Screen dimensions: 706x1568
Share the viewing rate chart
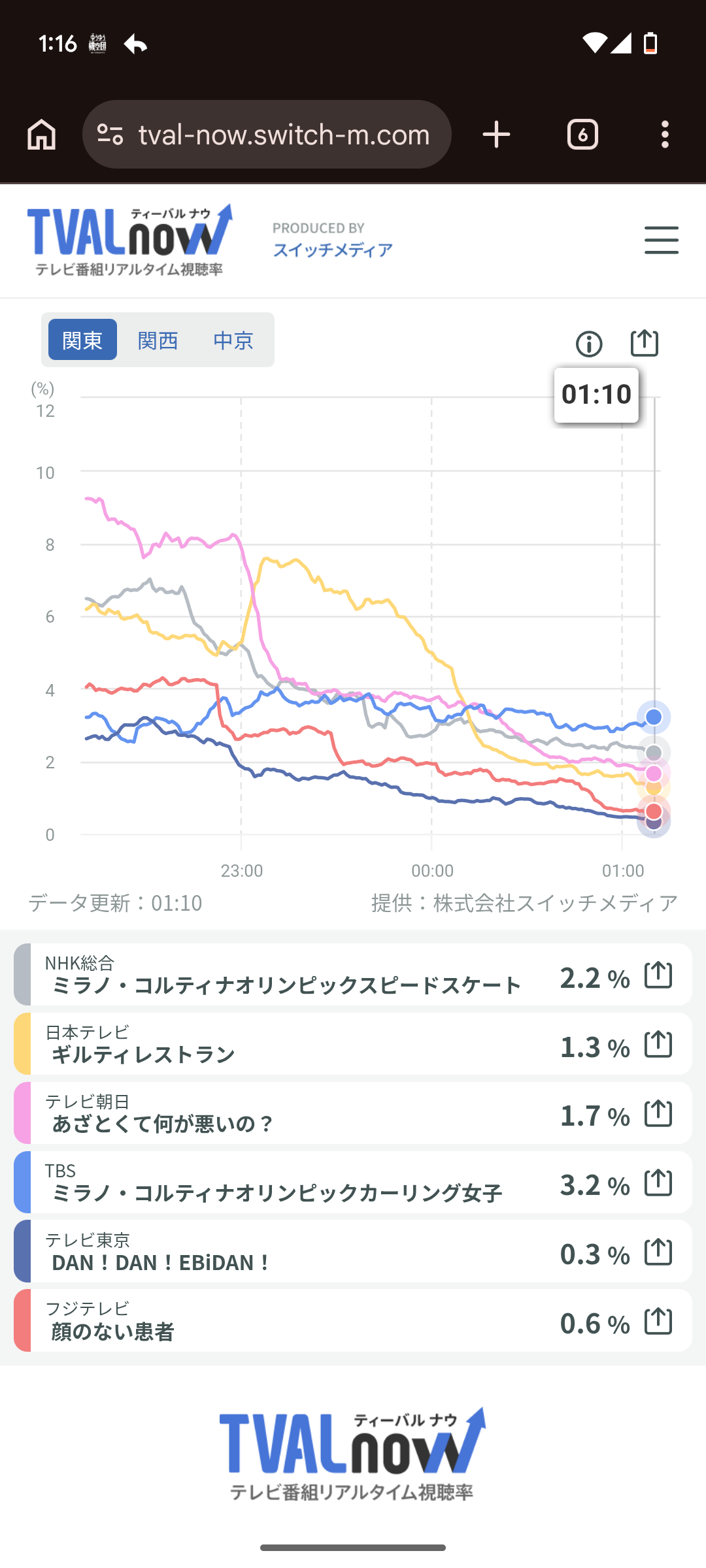[x=644, y=343]
